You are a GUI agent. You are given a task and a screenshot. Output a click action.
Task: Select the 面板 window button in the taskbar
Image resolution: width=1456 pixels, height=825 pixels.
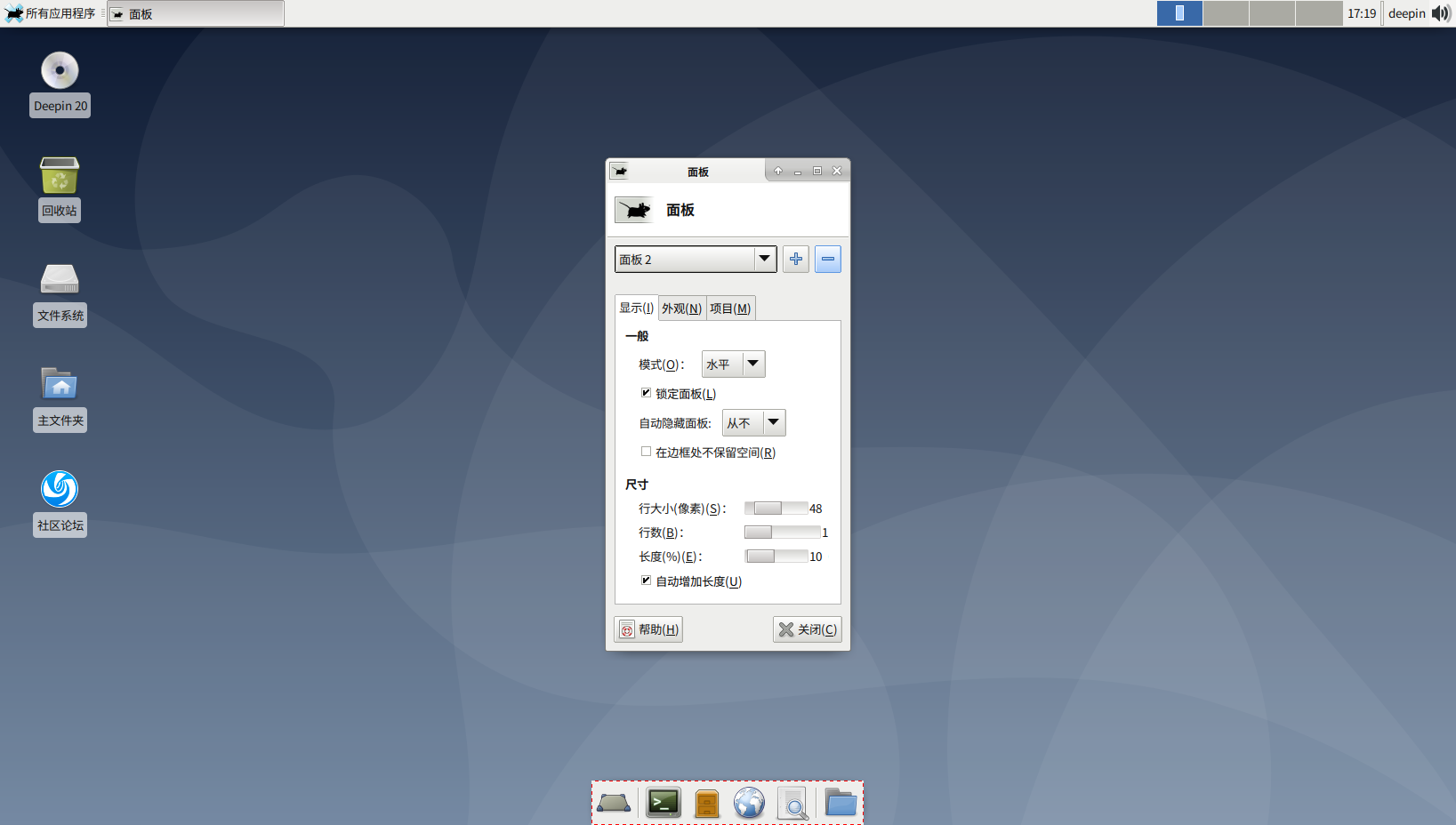coord(196,13)
